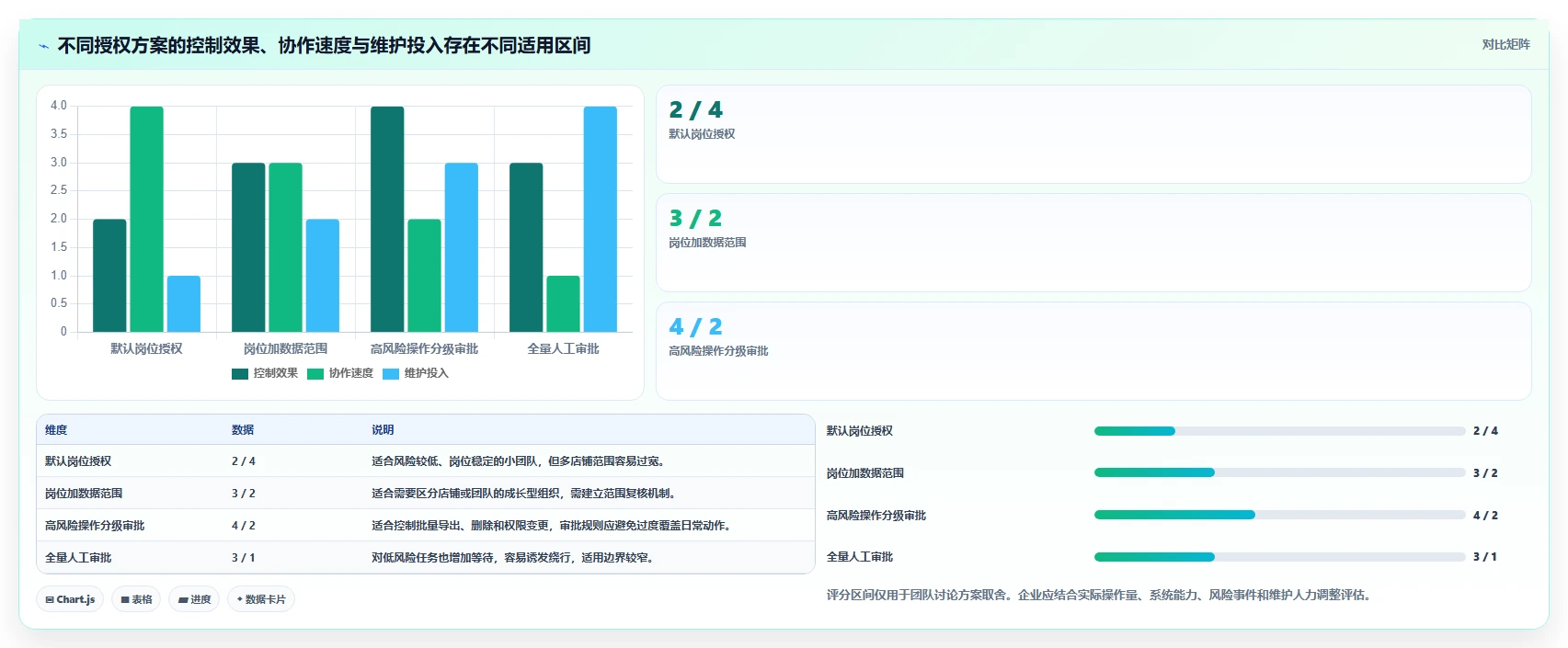Click the description starting 适合需要区分店铺或团队

point(525,494)
